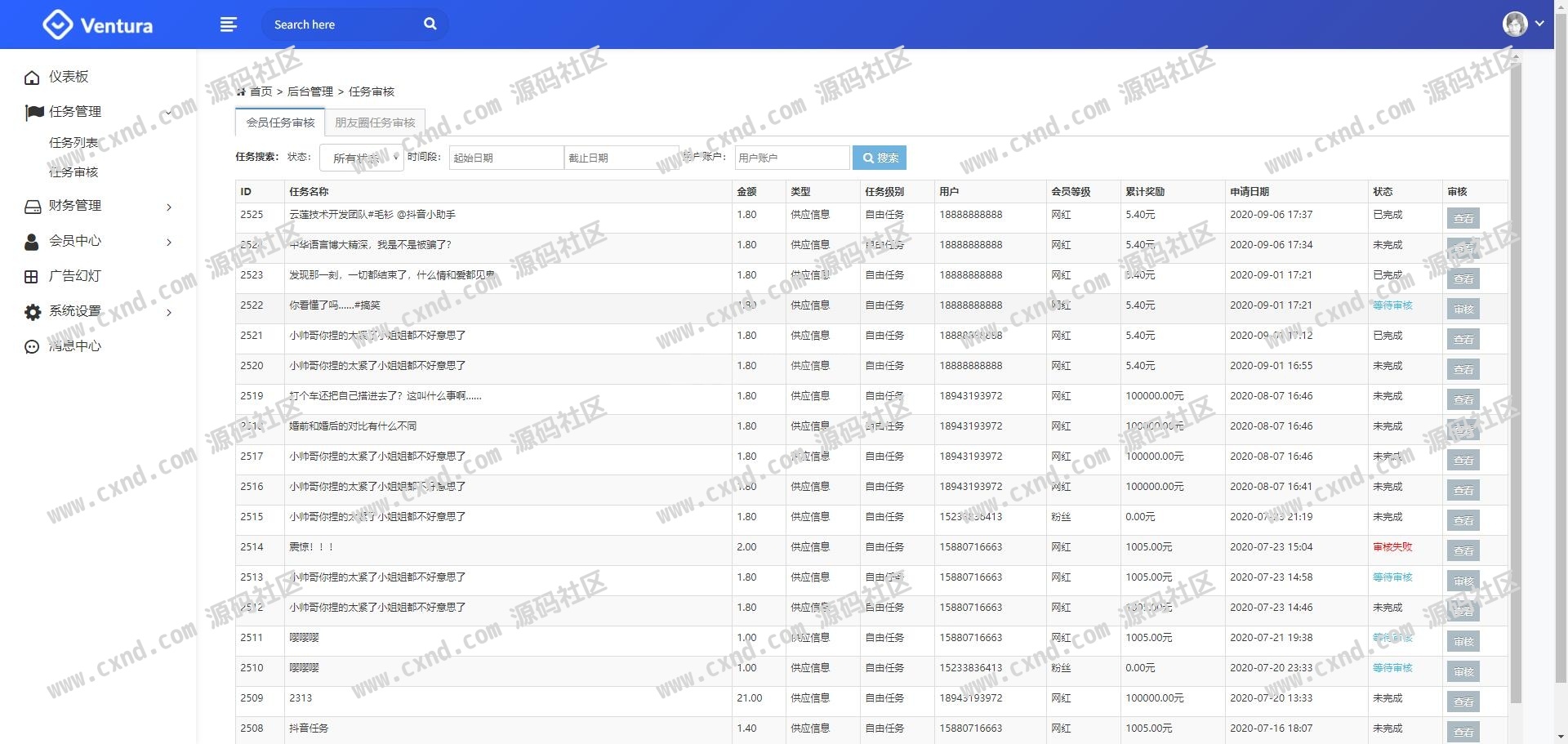This screenshot has width=1568, height=744.
Task: Open 消息中心 in sidebar
Action: (x=75, y=346)
